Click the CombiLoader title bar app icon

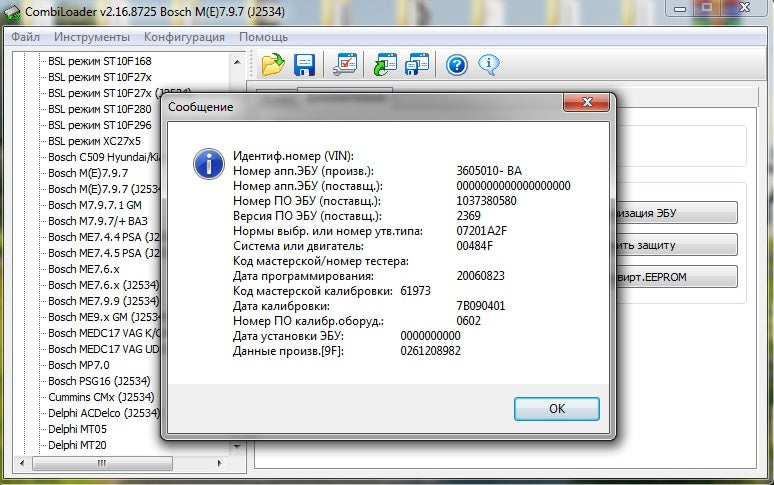(12, 12)
